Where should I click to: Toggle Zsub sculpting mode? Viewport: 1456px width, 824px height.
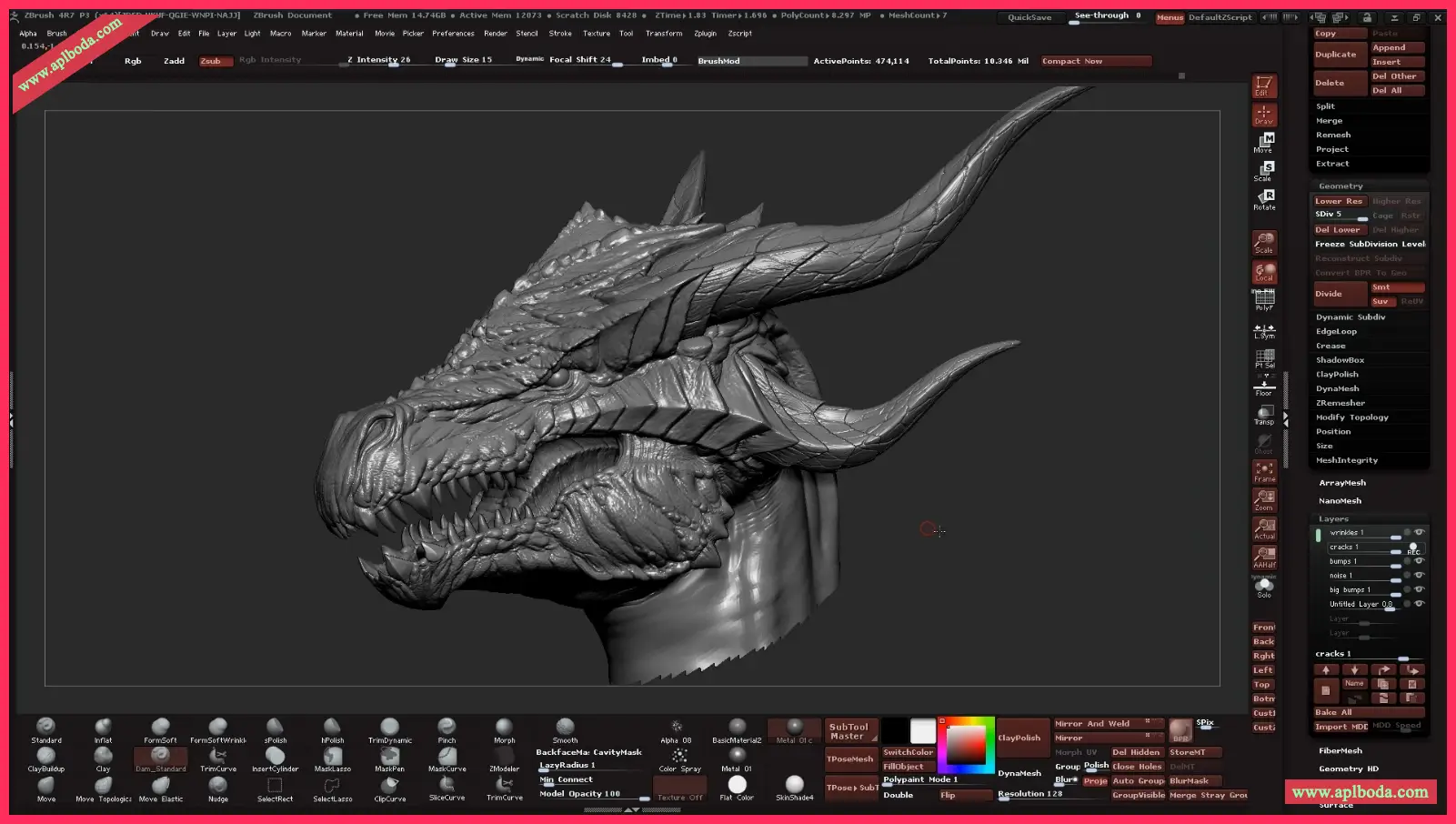point(216,61)
